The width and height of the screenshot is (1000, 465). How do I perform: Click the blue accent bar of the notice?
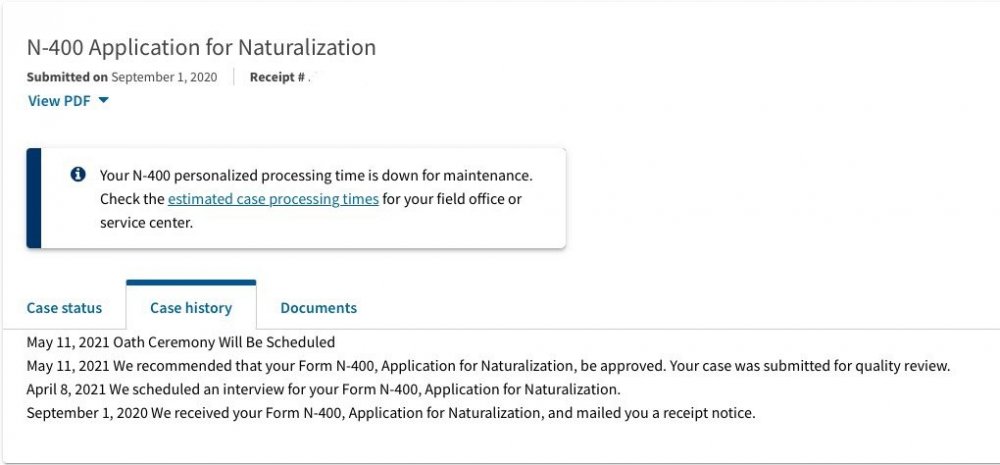click(x=34, y=198)
